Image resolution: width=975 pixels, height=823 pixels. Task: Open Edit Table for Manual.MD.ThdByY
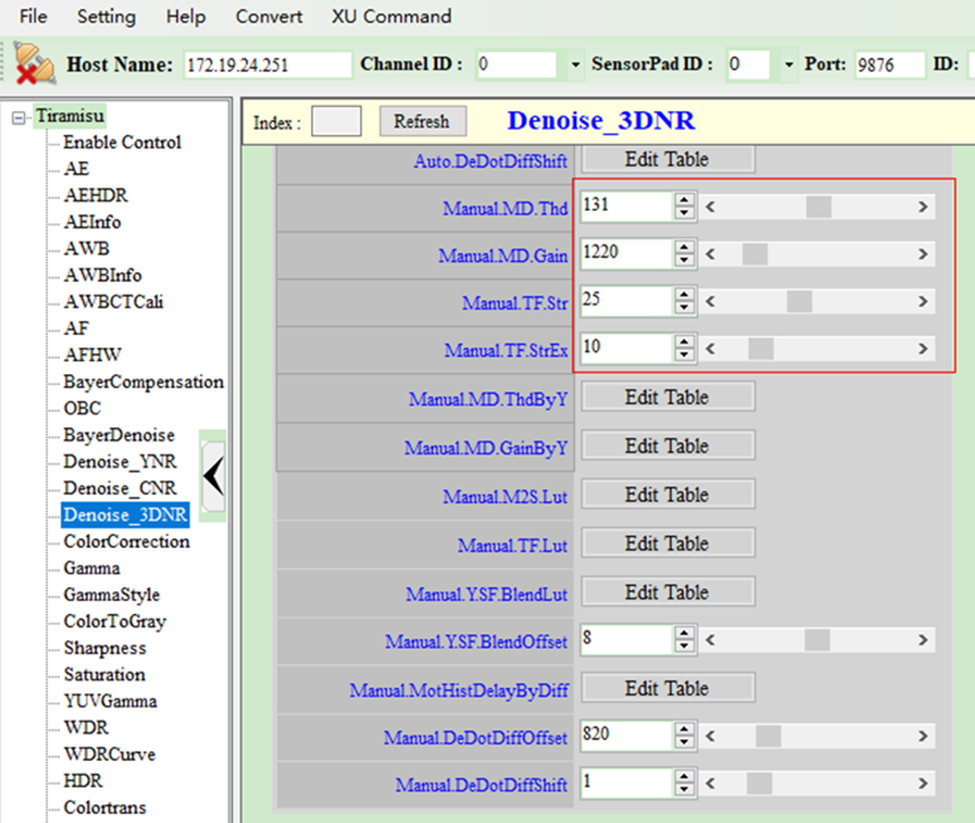(667, 397)
